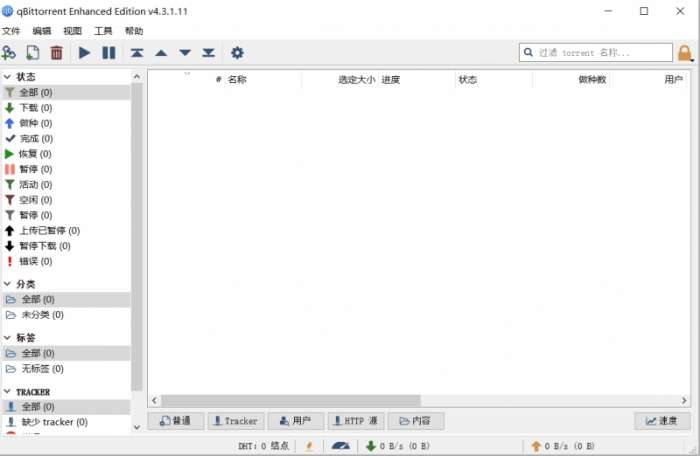Open the 工具 menu
Screen dimensions: 700x456
click(x=103, y=31)
